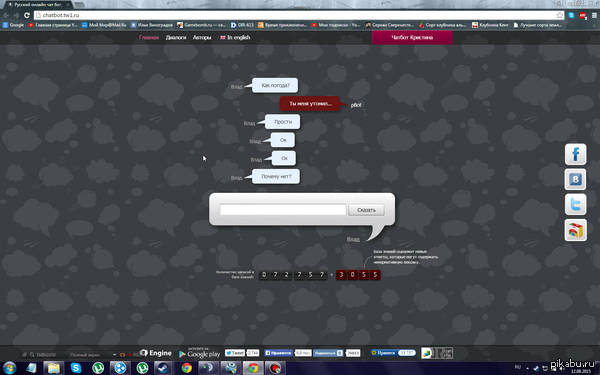Click the Tweet button in the footer
This screenshot has width=600, height=375.
[x=235, y=353]
